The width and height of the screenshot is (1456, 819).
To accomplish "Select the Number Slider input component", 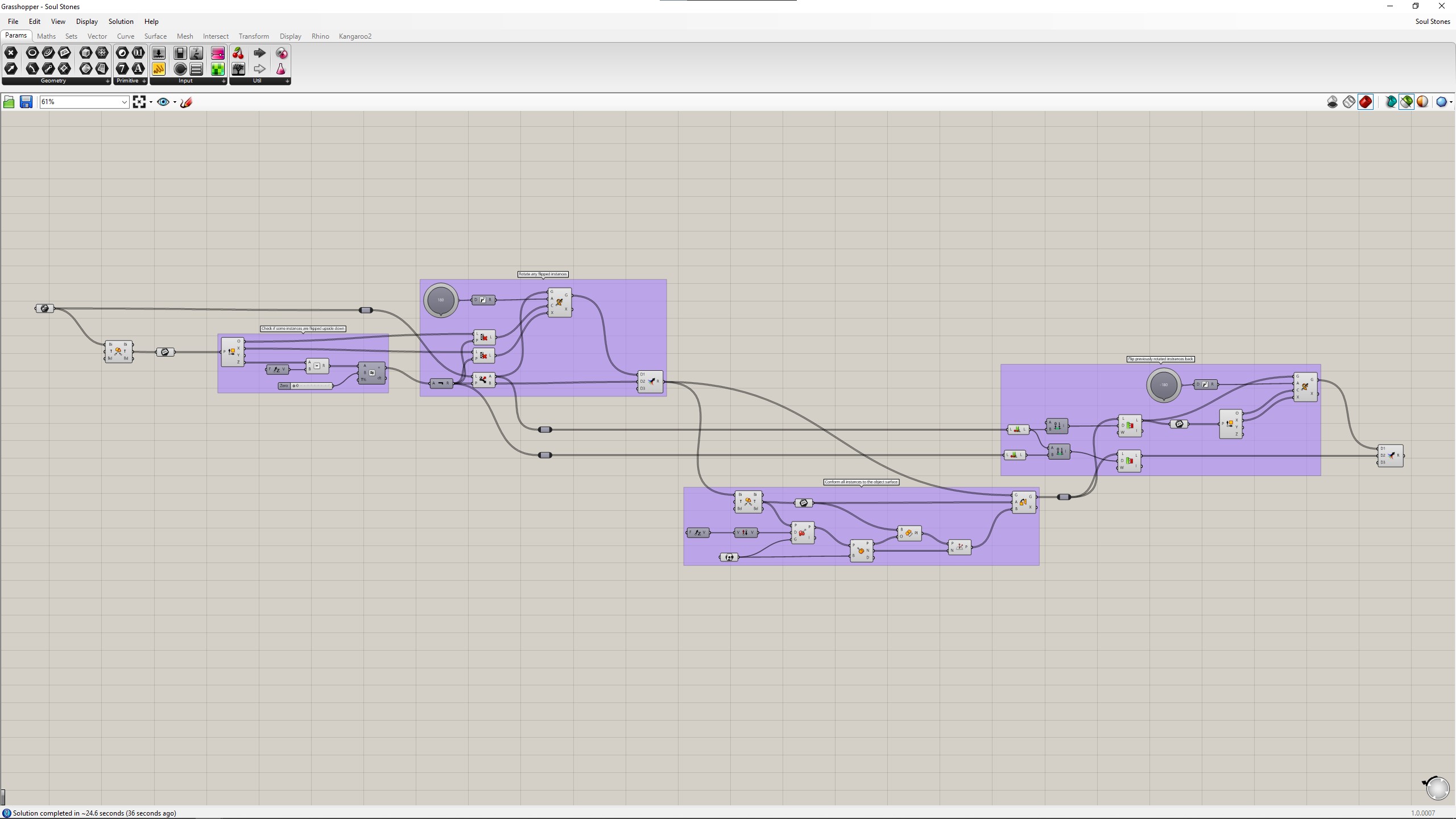I will click(x=159, y=53).
